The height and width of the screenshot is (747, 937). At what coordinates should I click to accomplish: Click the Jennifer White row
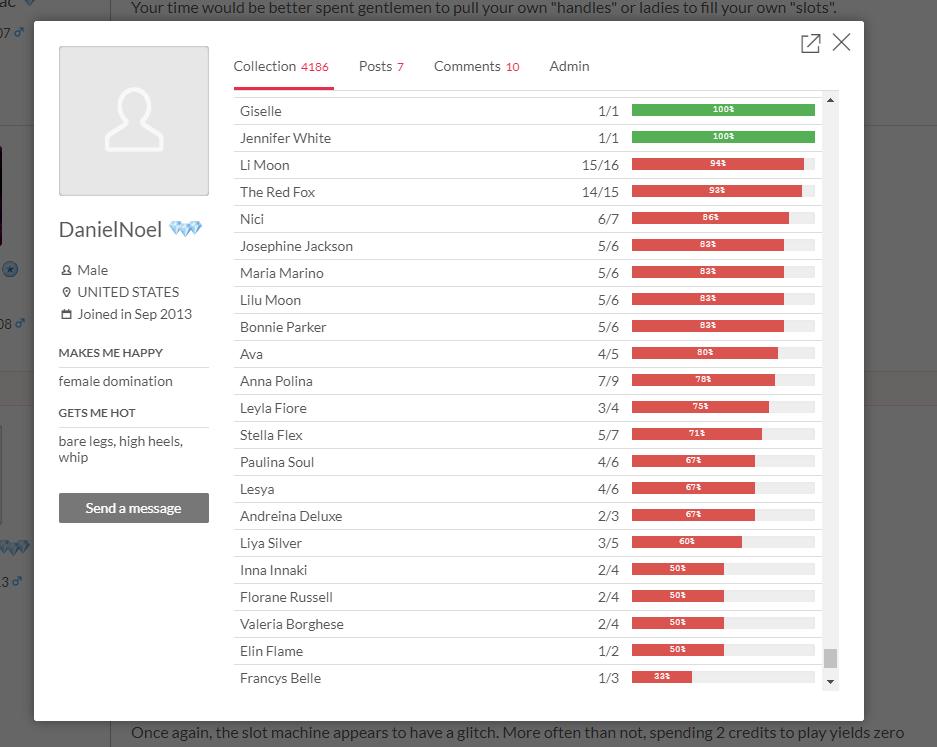pos(285,138)
